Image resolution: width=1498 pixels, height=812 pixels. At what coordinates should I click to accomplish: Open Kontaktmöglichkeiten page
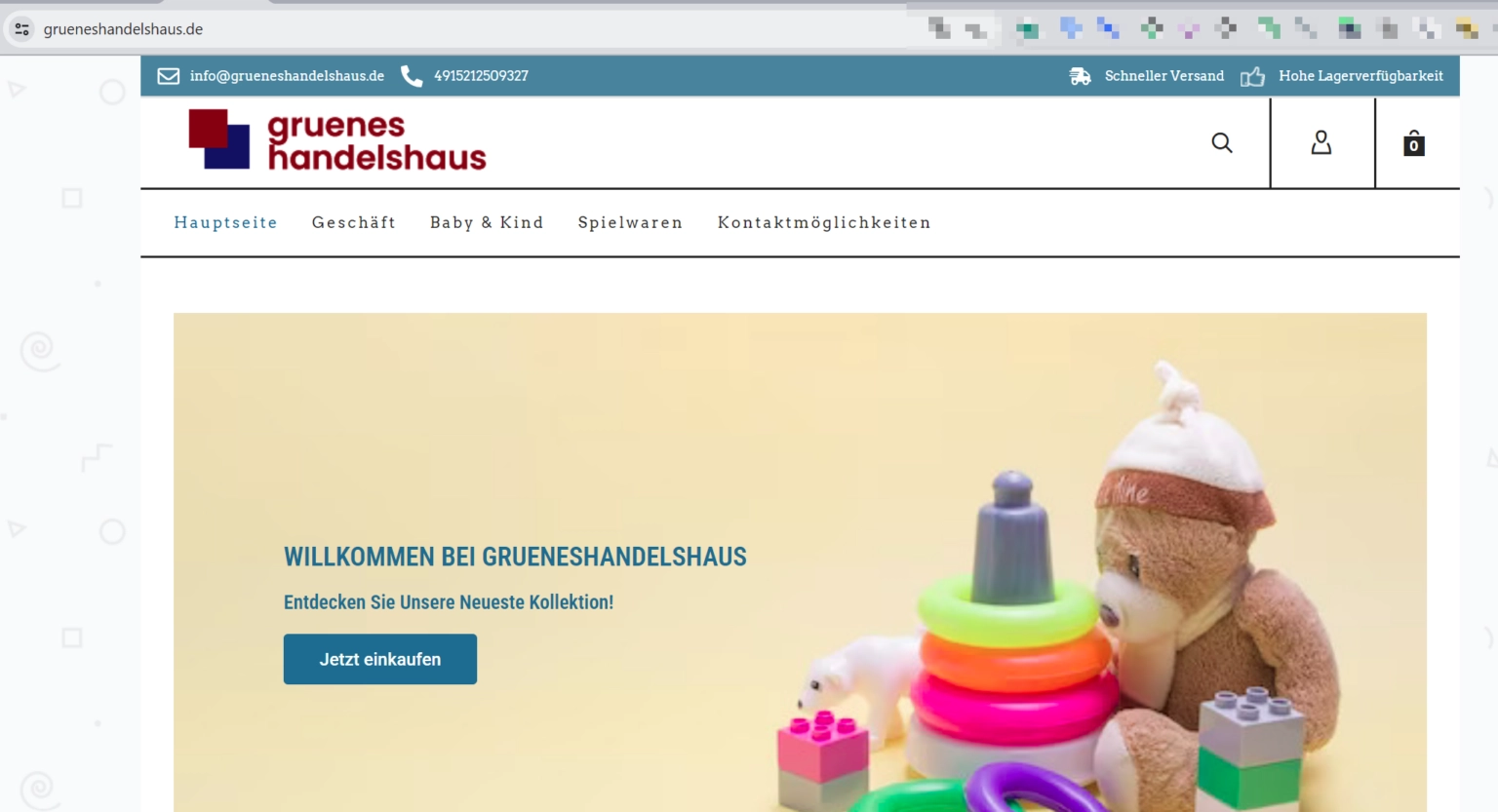coord(824,222)
